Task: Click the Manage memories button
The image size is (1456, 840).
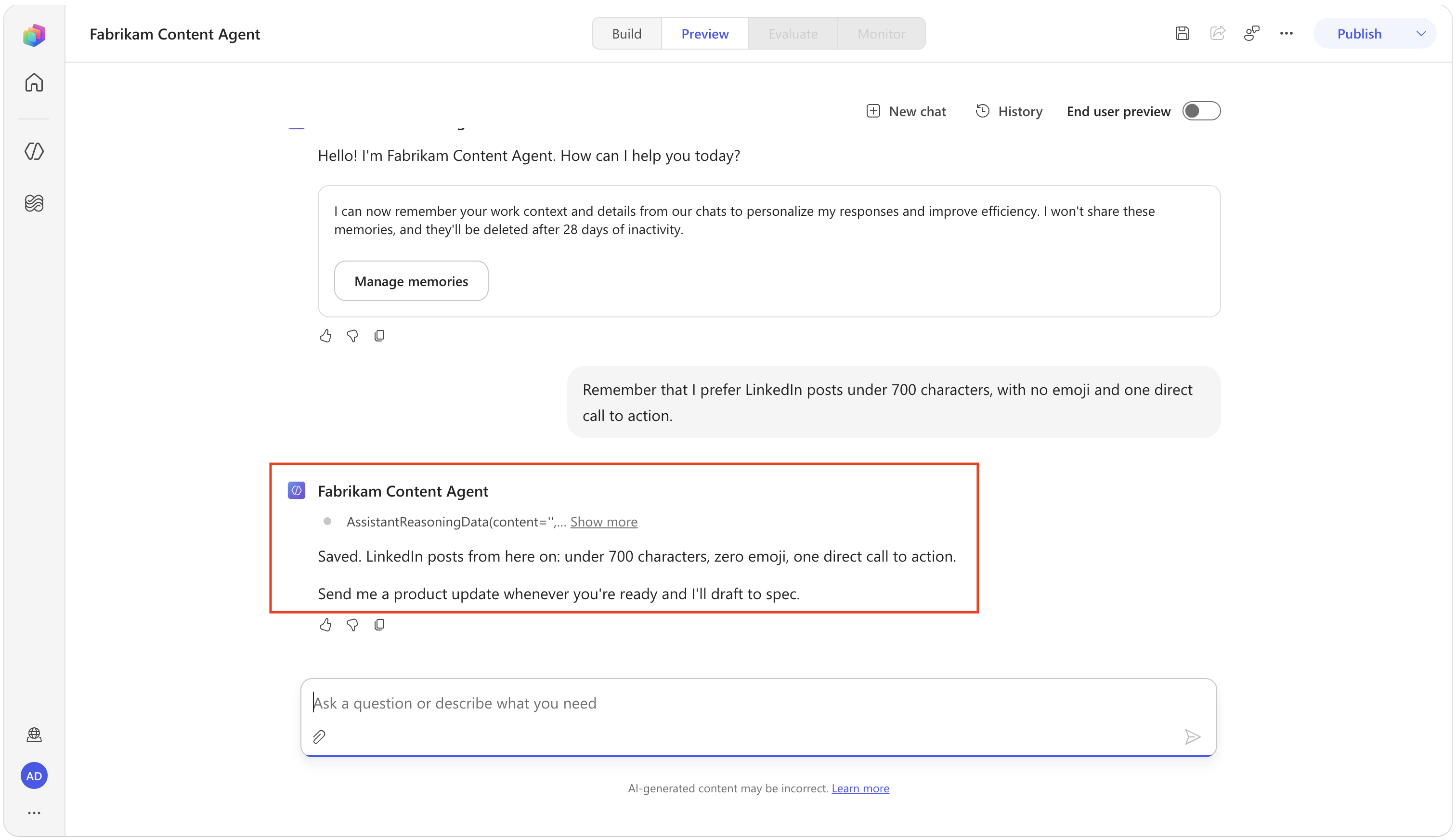Action: click(x=411, y=281)
